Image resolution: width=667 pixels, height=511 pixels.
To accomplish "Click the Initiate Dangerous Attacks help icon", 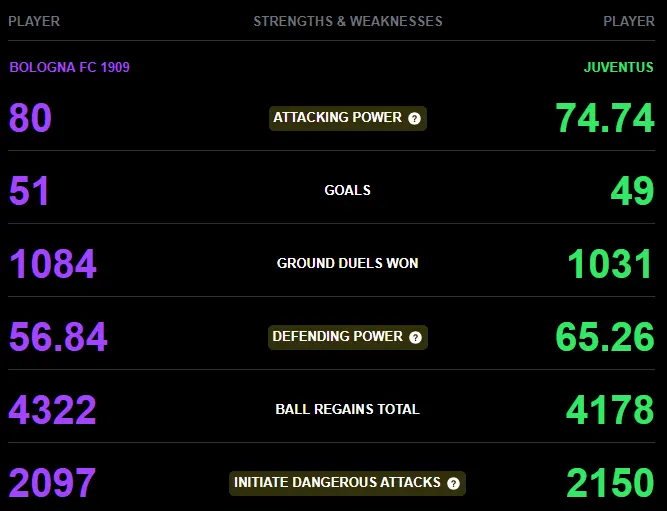I will coord(453,483).
